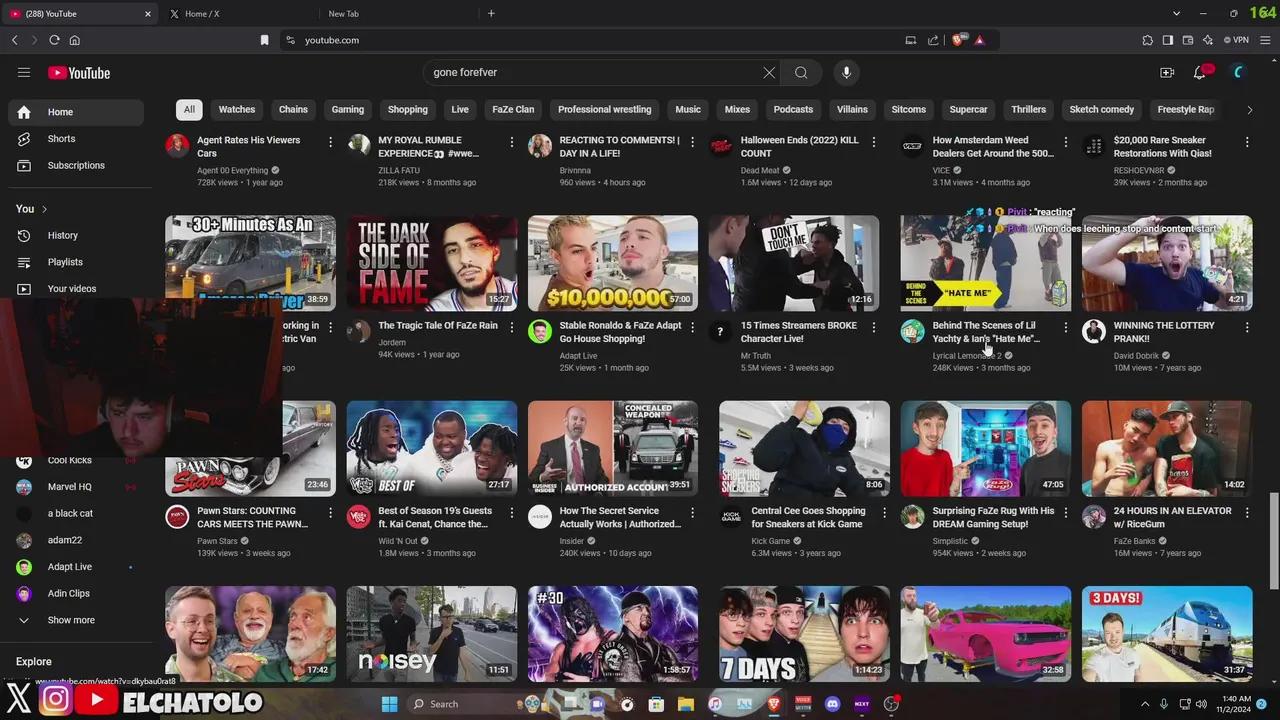Open the Create video icon
The width and height of the screenshot is (1280, 720).
click(1167, 72)
